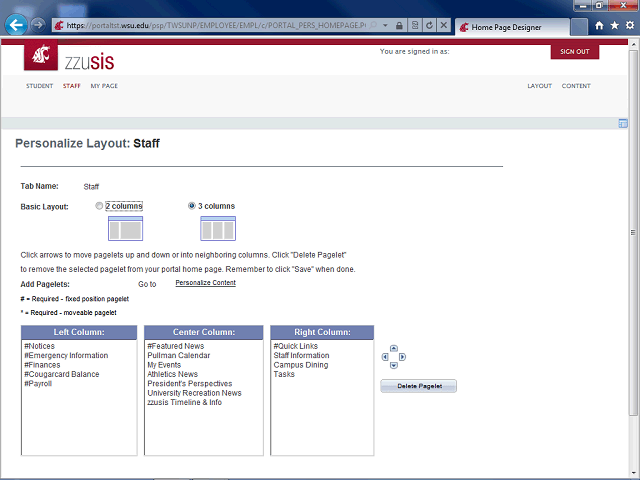Move selected pagelet up with arrow

(394, 349)
